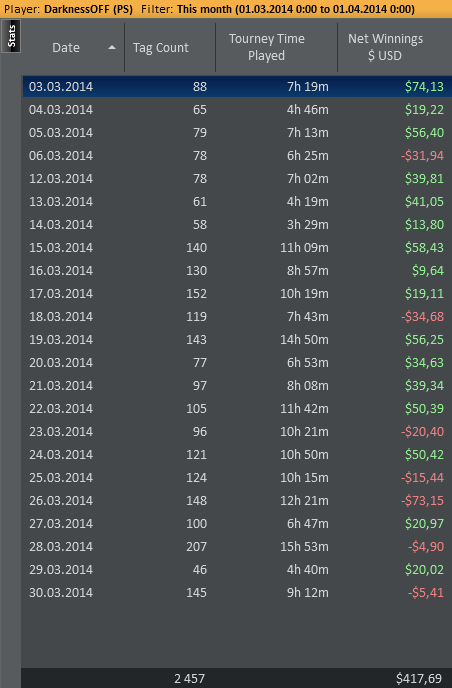
Task: Click the Date column sort arrow
Action: point(112,47)
